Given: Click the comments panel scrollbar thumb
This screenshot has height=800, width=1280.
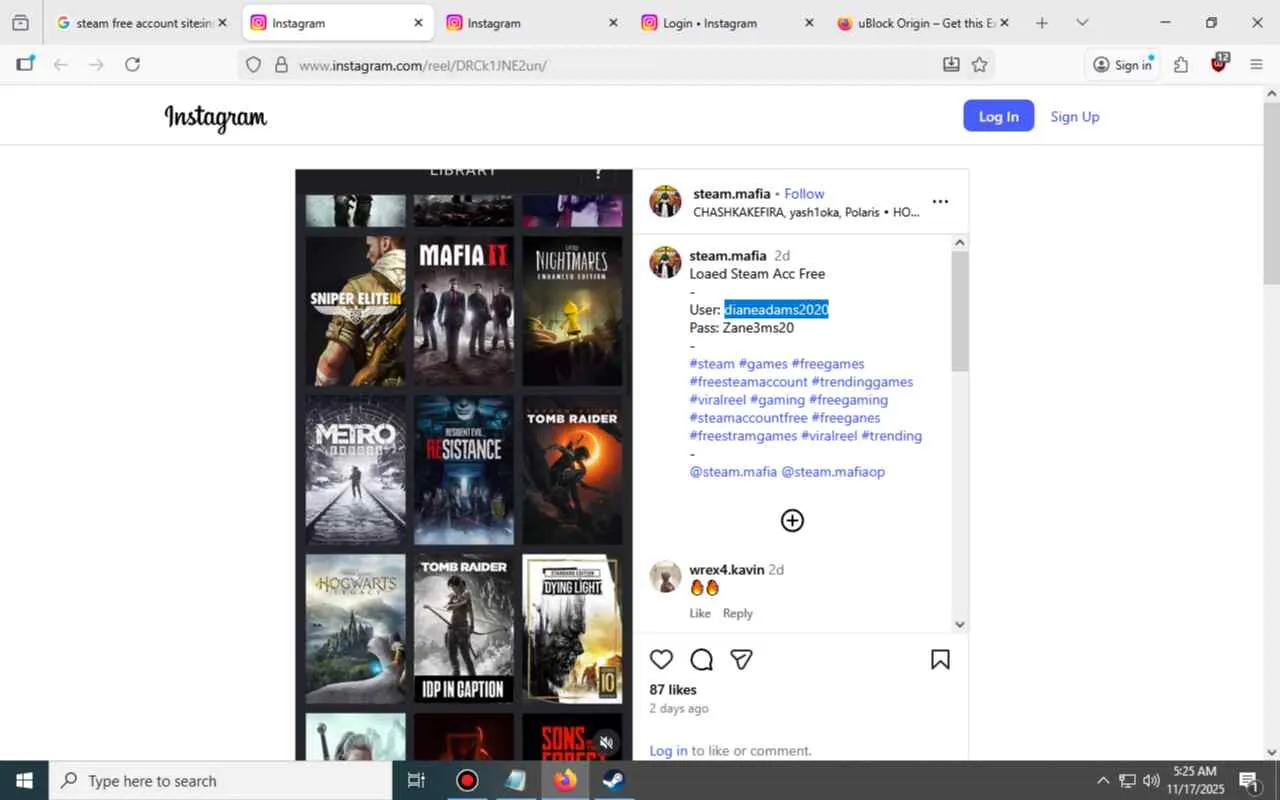Looking at the screenshot, I should tap(960, 311).
